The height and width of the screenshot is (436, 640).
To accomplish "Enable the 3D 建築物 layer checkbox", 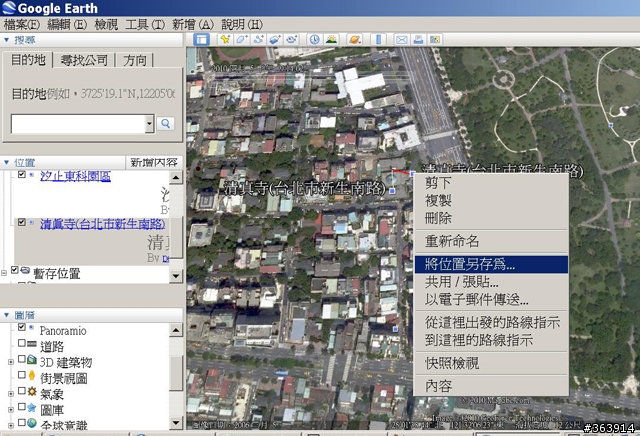I will click(x=22, y=359).
